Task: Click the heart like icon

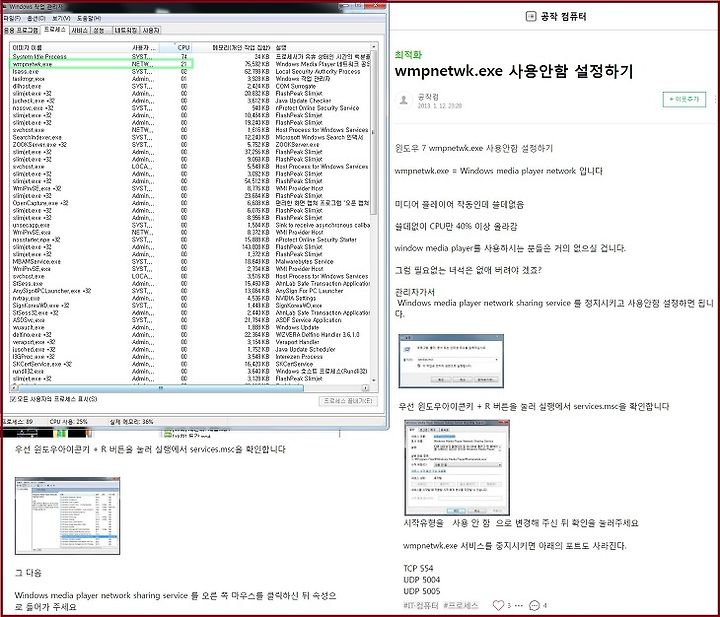Action: pyautogui.click(x=498, y=605)
